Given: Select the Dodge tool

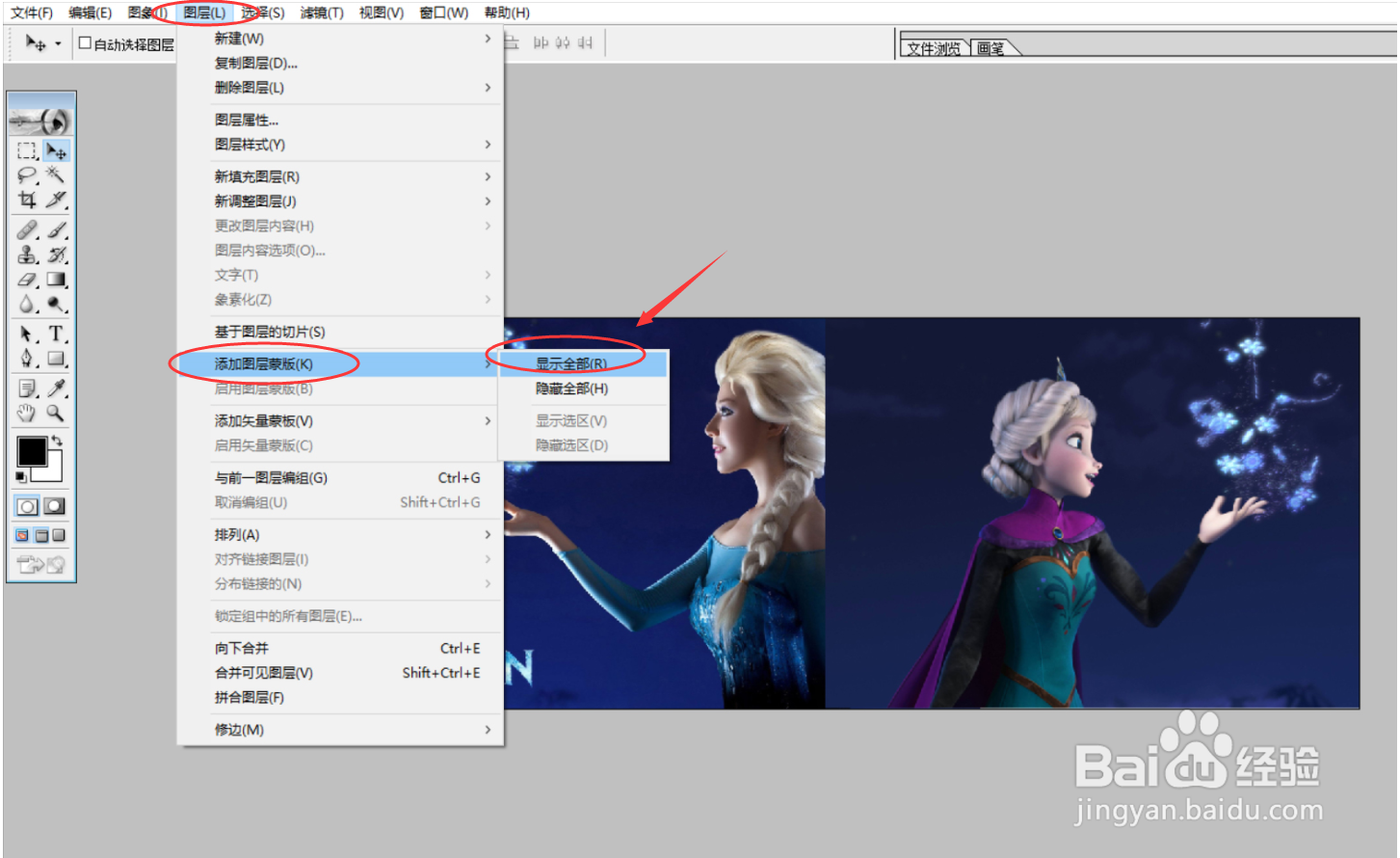Looking at the screenshot, I should [57, 304].
